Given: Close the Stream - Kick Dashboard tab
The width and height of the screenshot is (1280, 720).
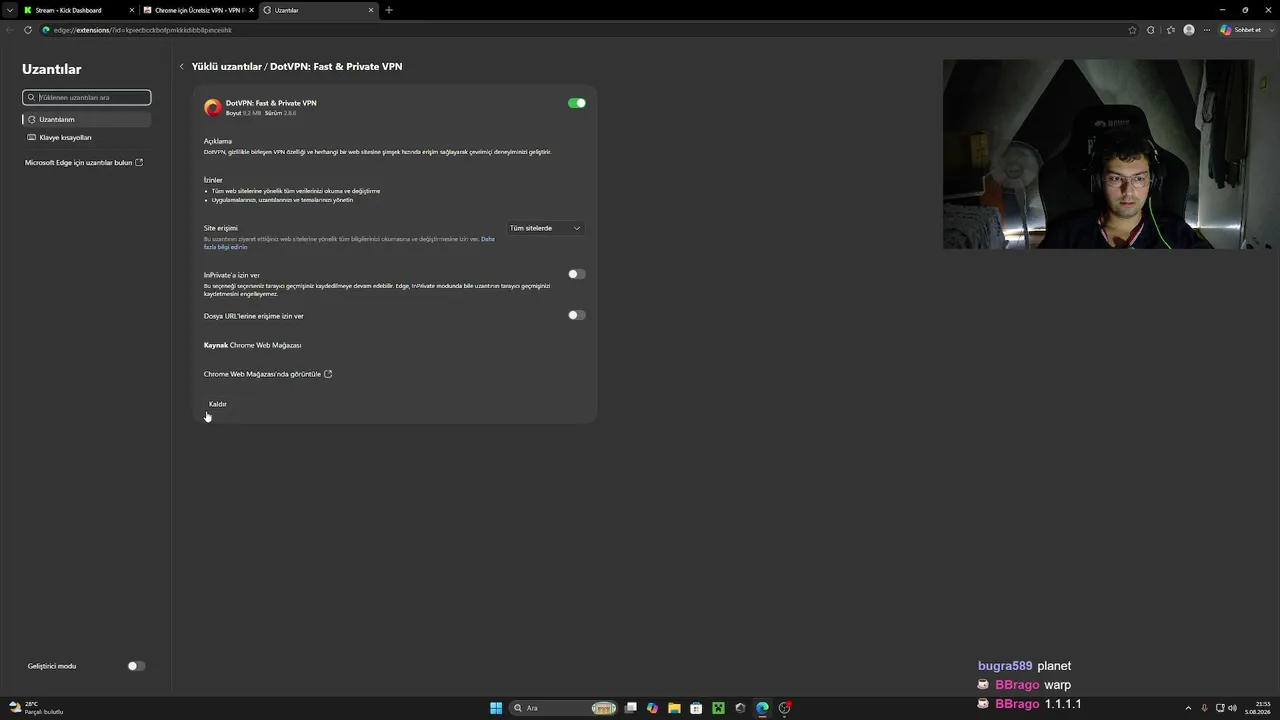Looking at the screenshot, I should (132, 10).
